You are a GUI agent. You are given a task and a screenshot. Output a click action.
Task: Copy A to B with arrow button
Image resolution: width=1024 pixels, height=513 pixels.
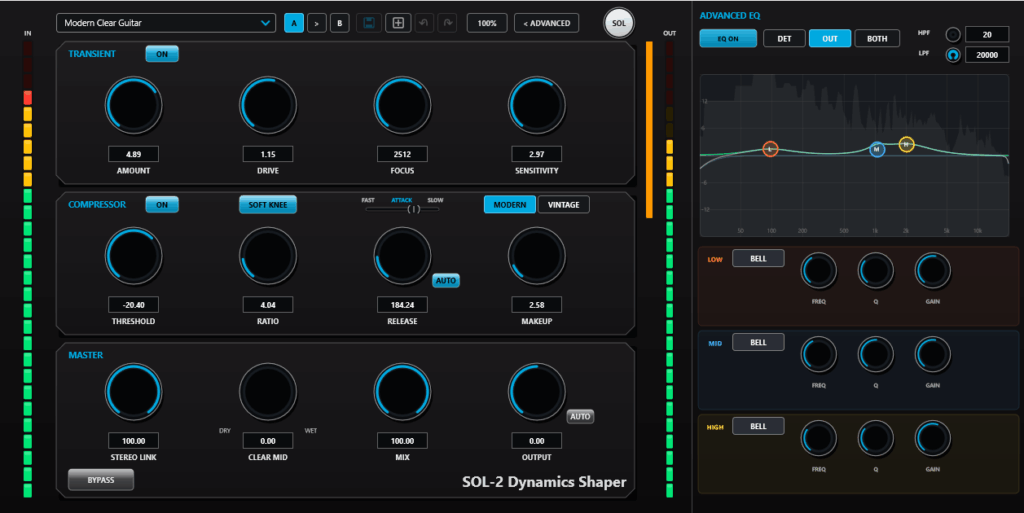click(317, 23)
